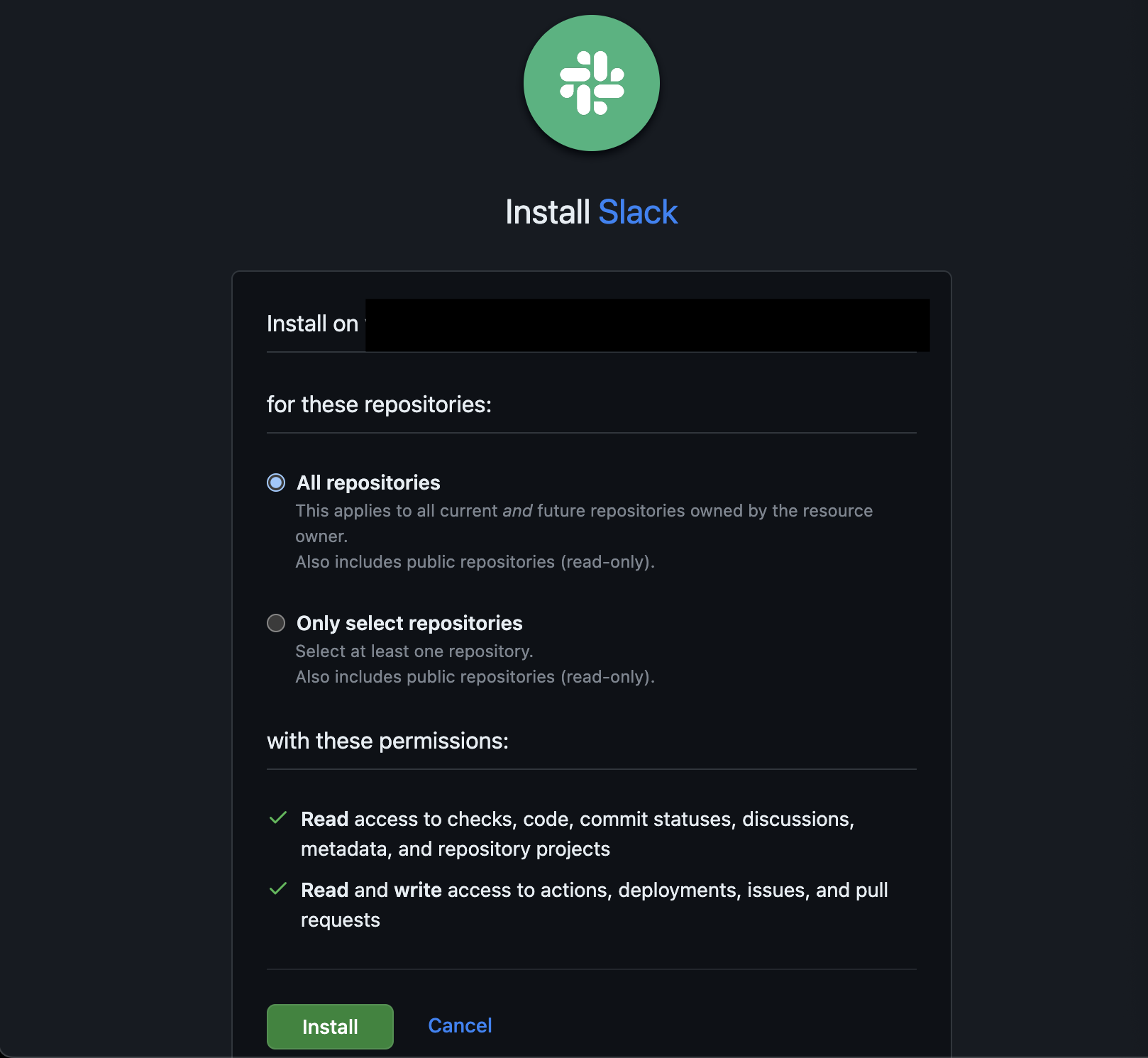Click the Slack logo circle above the title

click(x=591, y=83)
